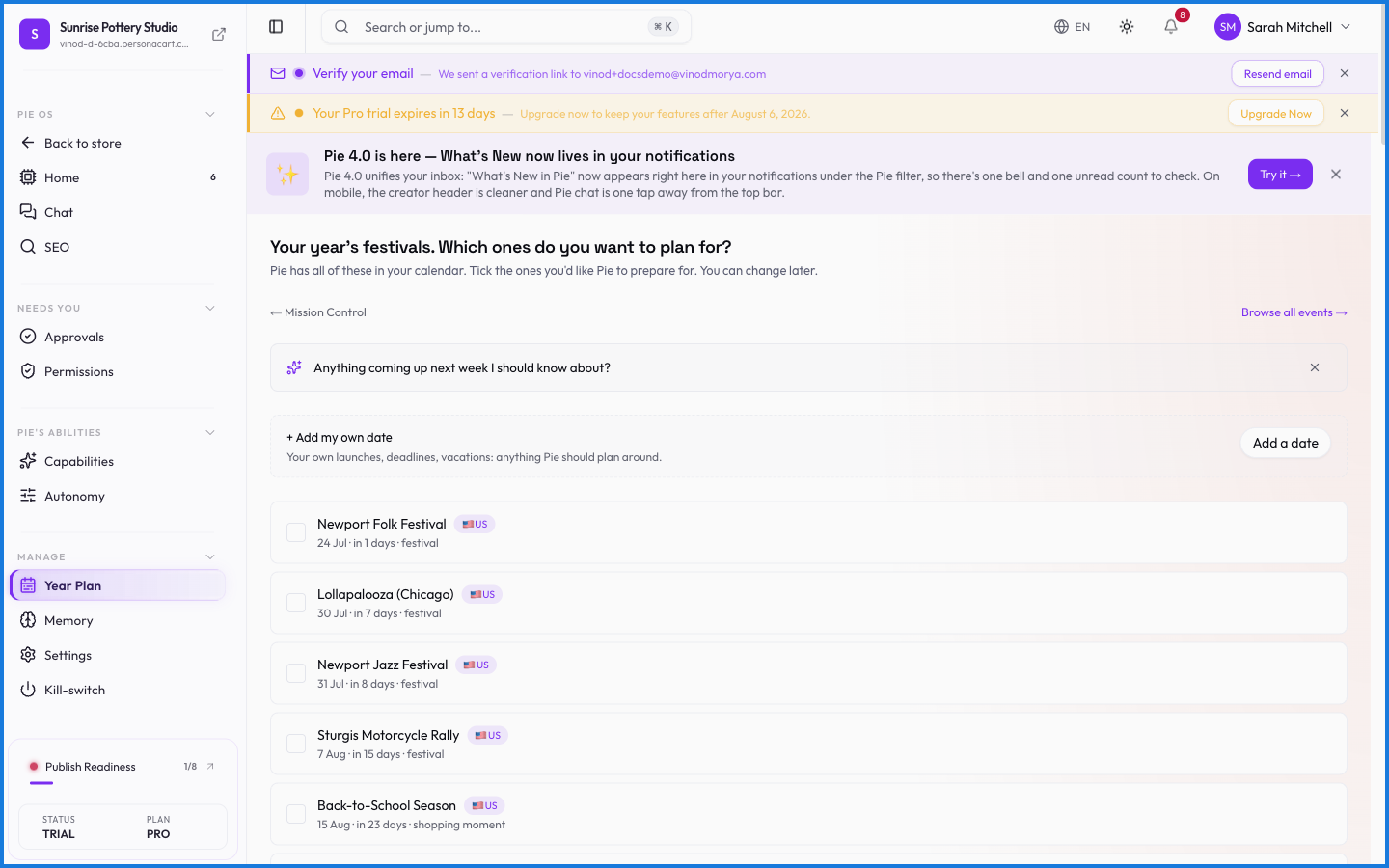Screen dimensions: 1389x868
Task: Tick the Newport Folk Festival checkbox
Action: pos(296,532)
